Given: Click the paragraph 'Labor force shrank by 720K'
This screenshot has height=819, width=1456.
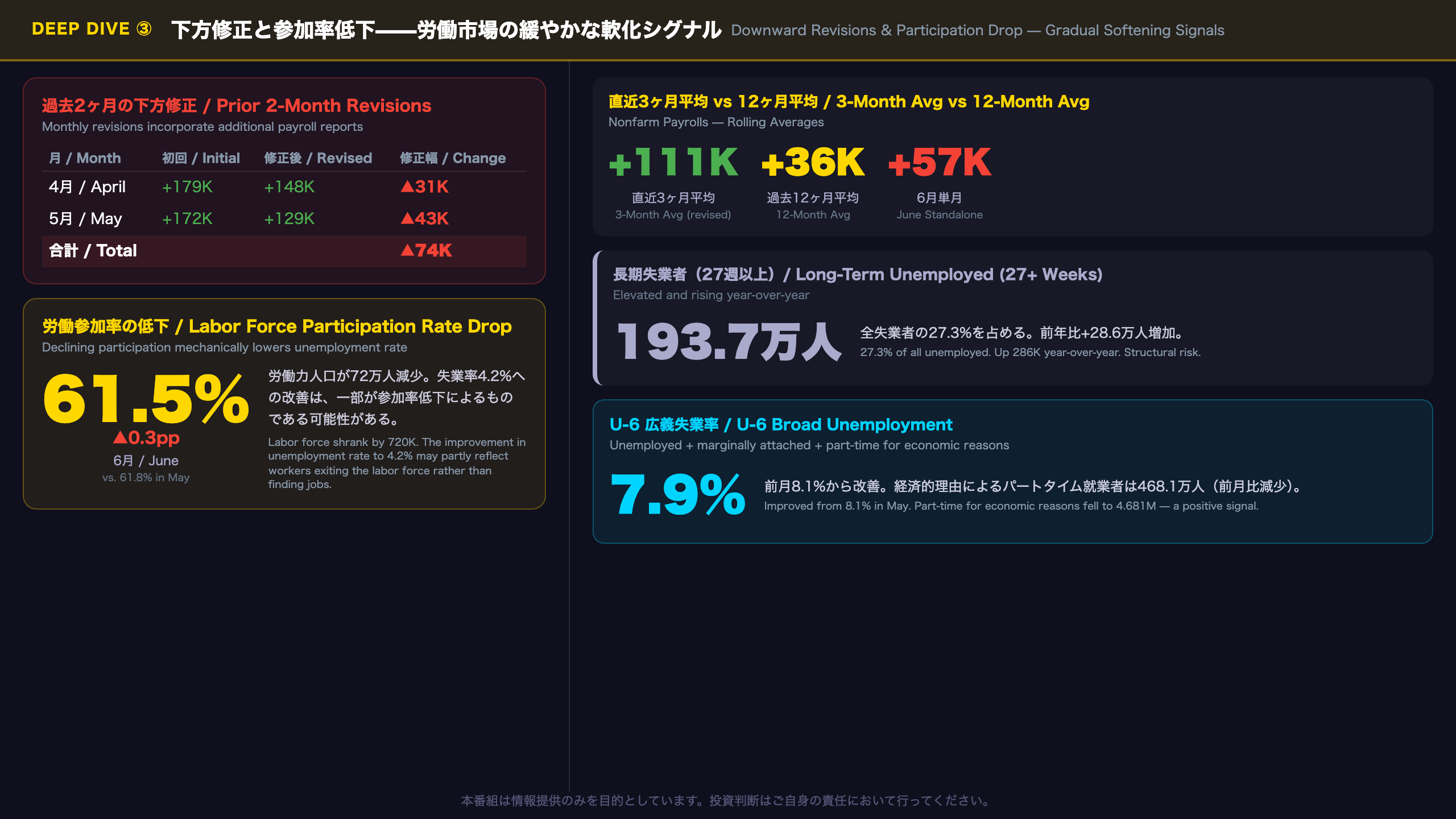Looking at the screenshot, I should pyautogui.click(x=396, y=463).
